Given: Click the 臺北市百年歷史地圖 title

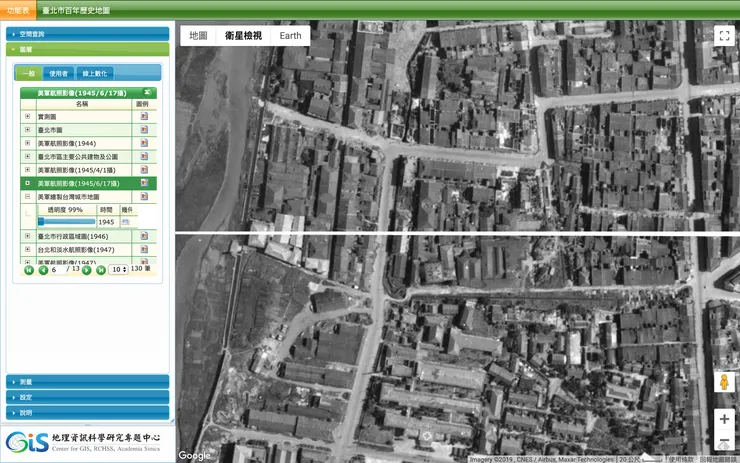Looking at the screenshot, I should 76,10.
